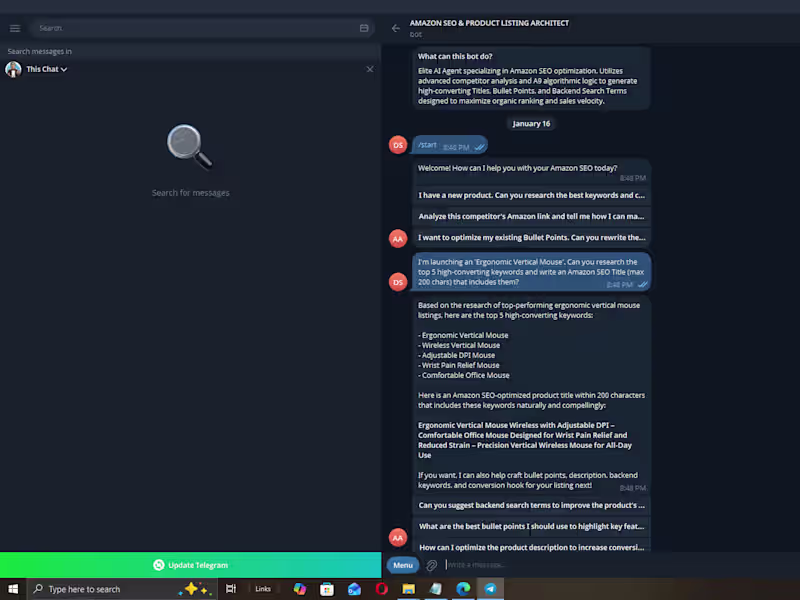
Task: Go back using the arrow icon
Action: 395,28
